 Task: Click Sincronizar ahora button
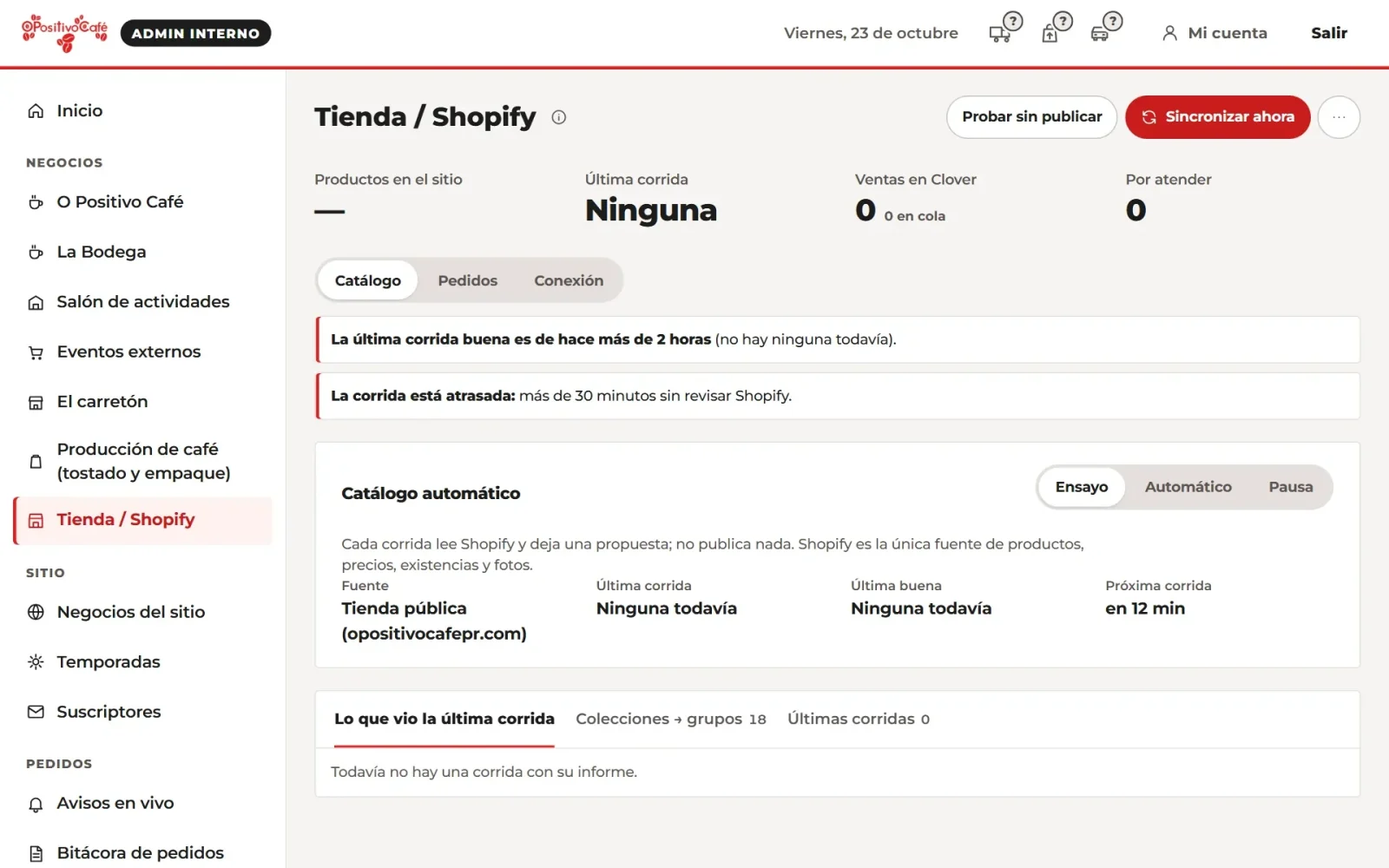[x=1217, y=116]
